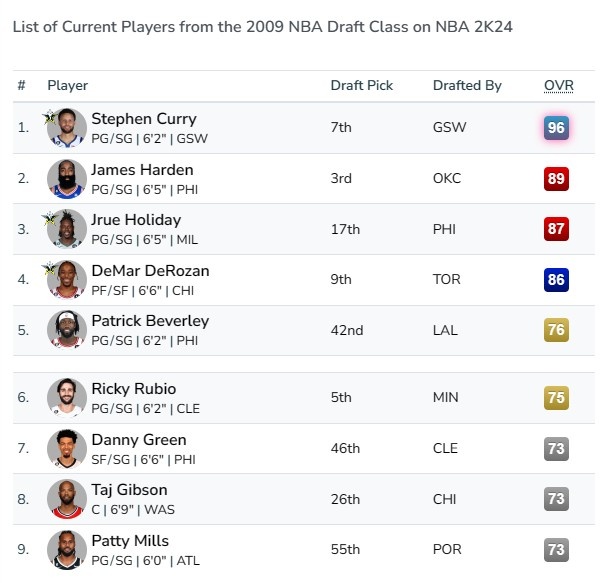The image size is (605, 583).
Task: Click the All-Star badge on Jrue Holiday
Action: pyautogui.click(x=49, y=219)
